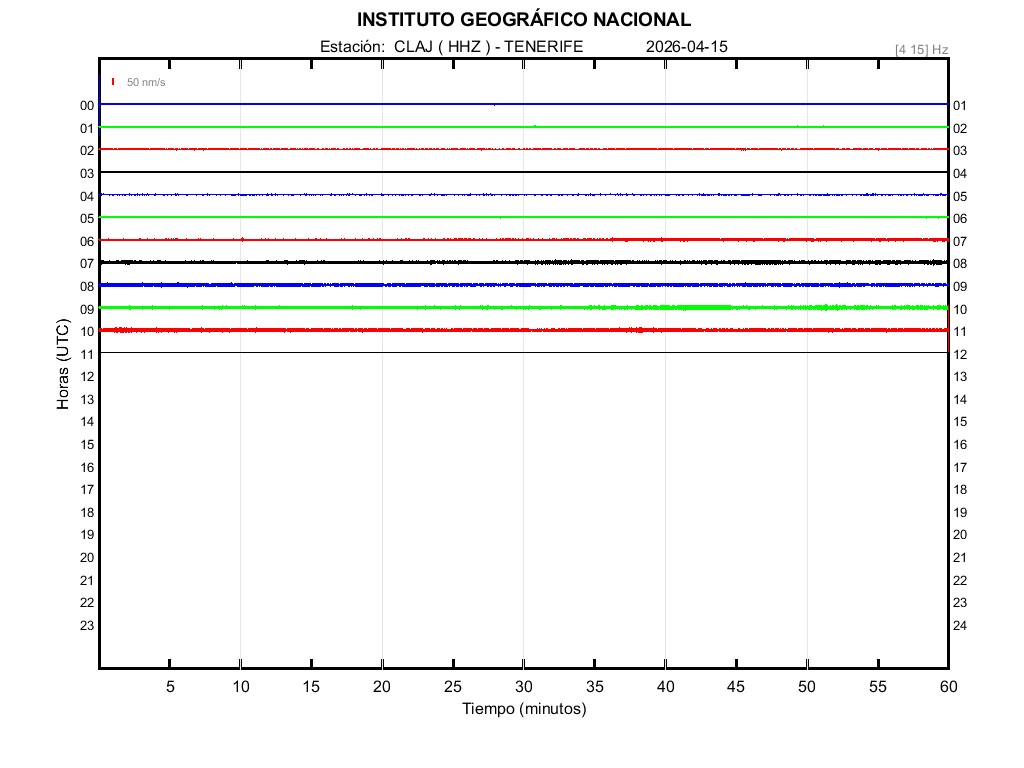
Task: Click the 50 nm/s scale text
Action: point(146,82)
